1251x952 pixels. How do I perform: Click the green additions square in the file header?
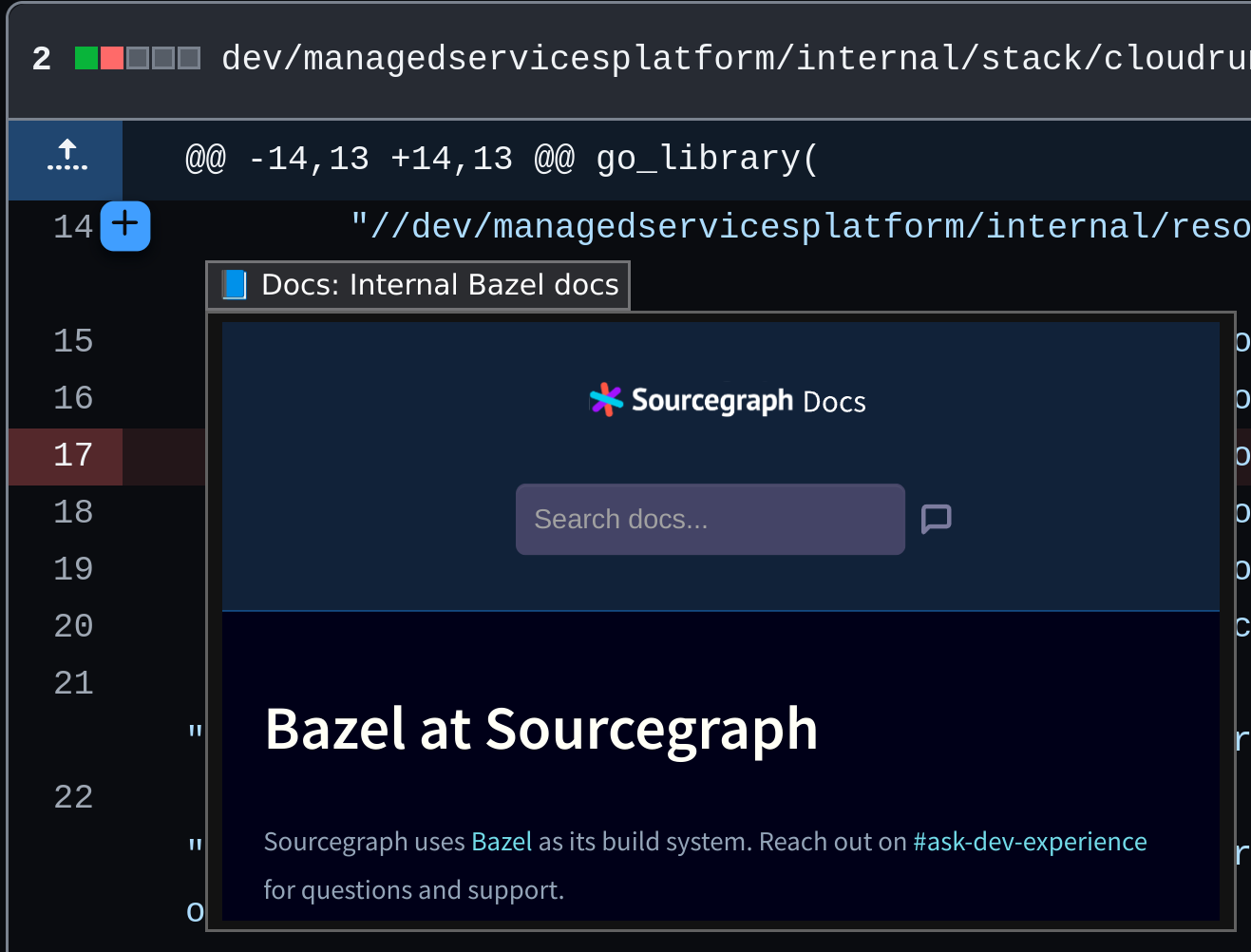[x=85, y=58]
